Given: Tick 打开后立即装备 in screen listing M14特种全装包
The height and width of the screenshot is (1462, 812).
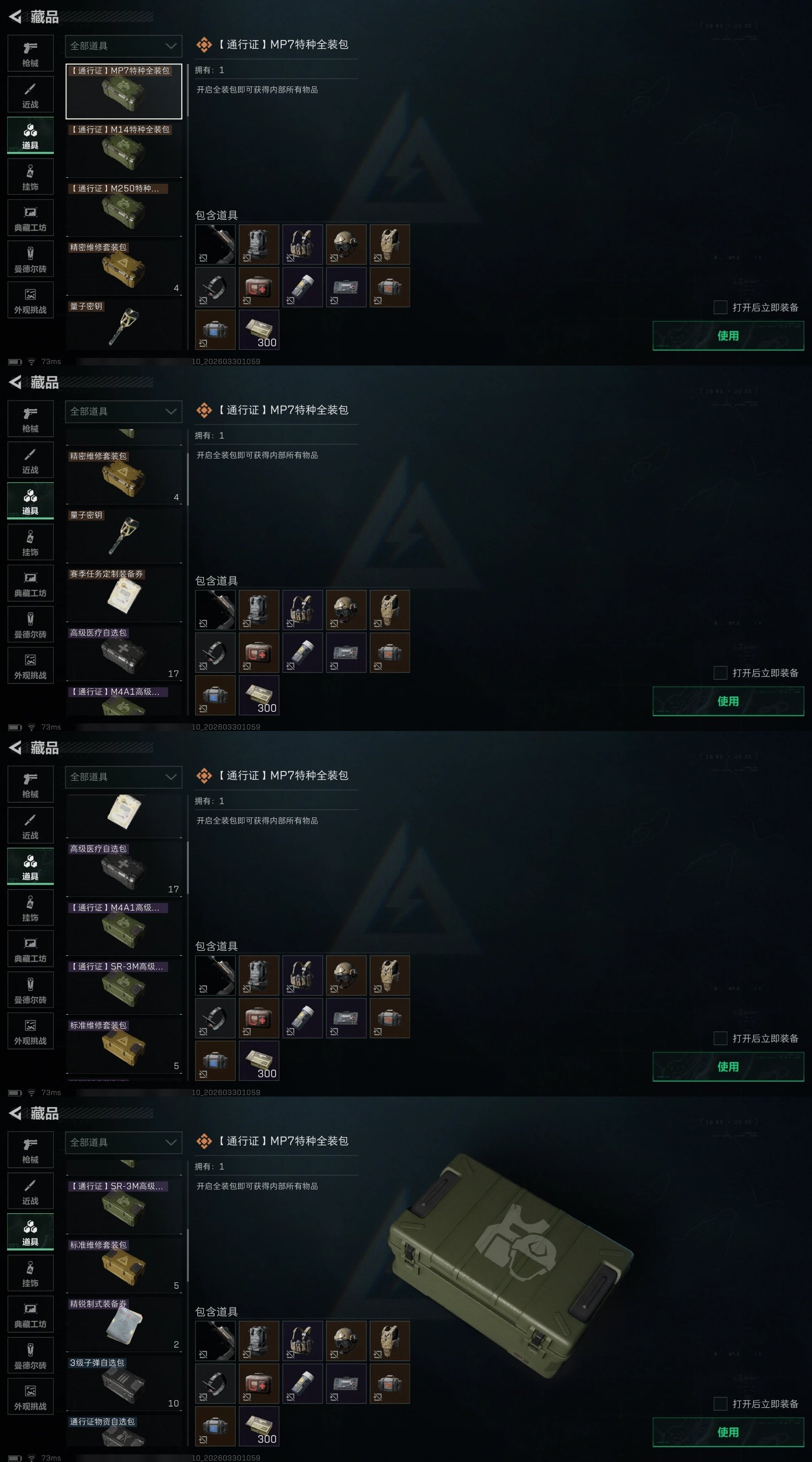Looking at the screenshot, I should [720, 307].
